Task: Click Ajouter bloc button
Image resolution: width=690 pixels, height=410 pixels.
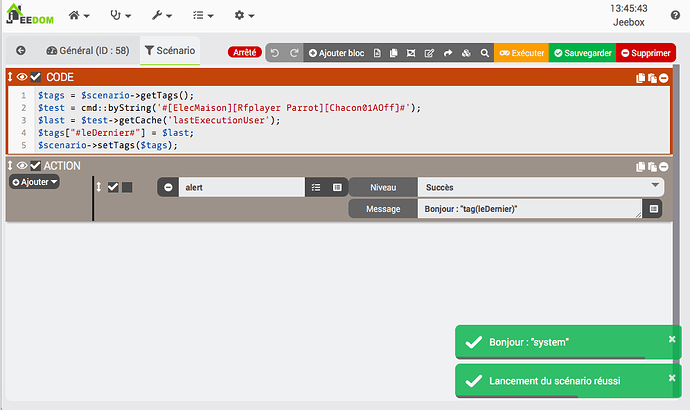Action: click(x=336, y=53)
